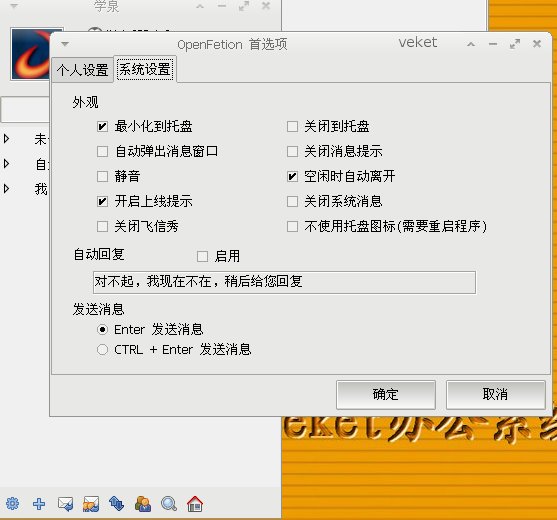Screen dimensions: 557x520
Task: Expand the 未 group in buddy list
Action: [x=6, y=139]
